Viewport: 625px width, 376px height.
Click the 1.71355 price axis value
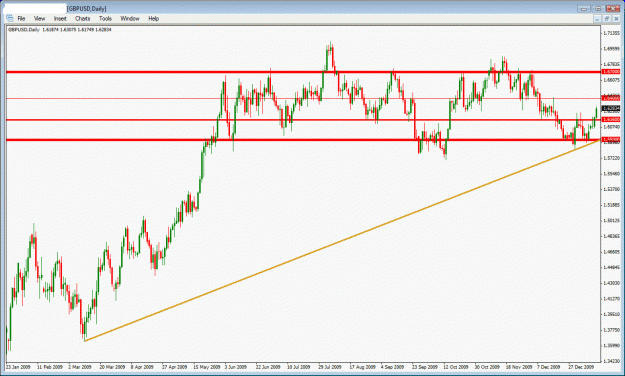click(611, 33)
